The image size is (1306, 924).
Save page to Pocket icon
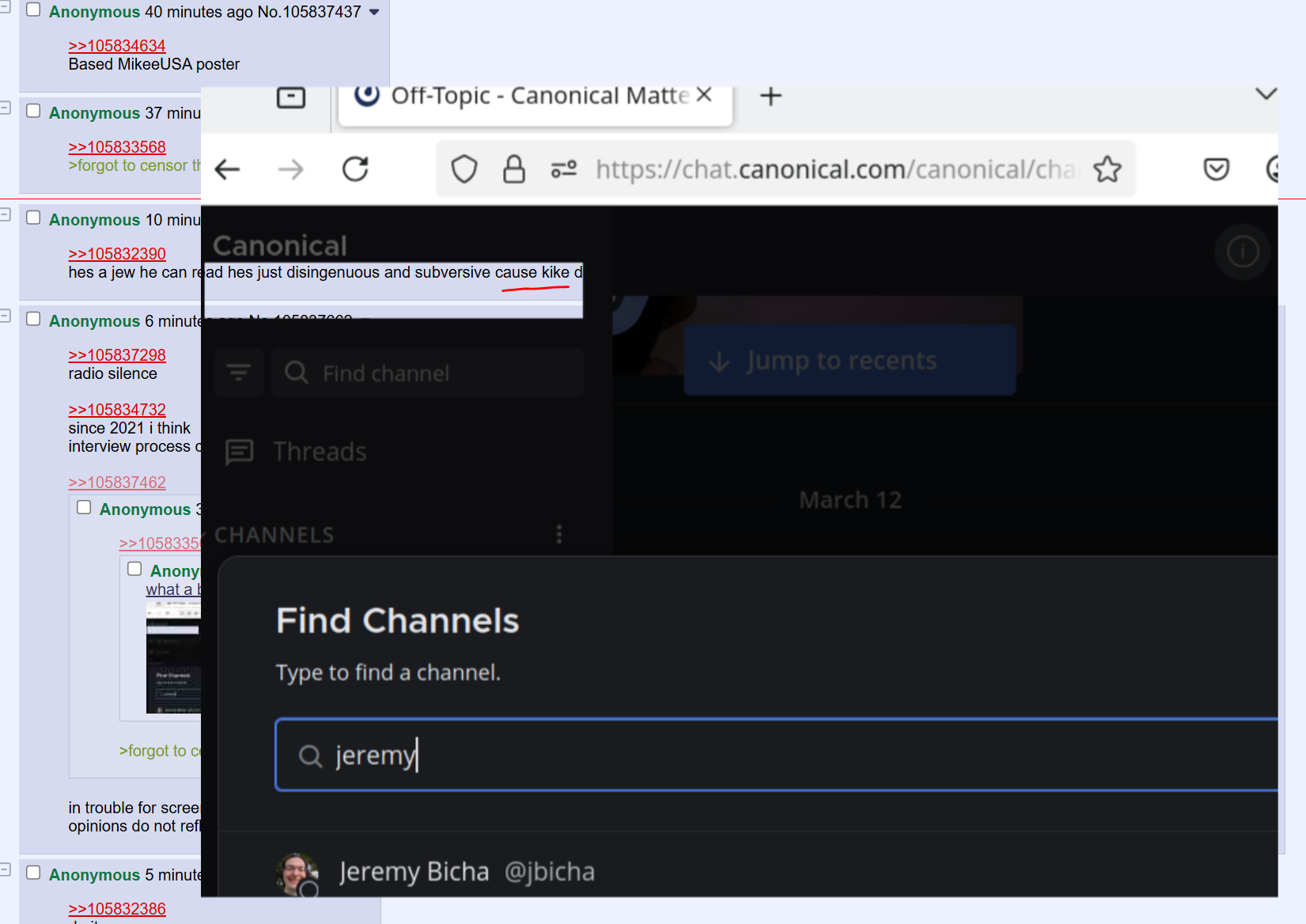point(1216,169)
